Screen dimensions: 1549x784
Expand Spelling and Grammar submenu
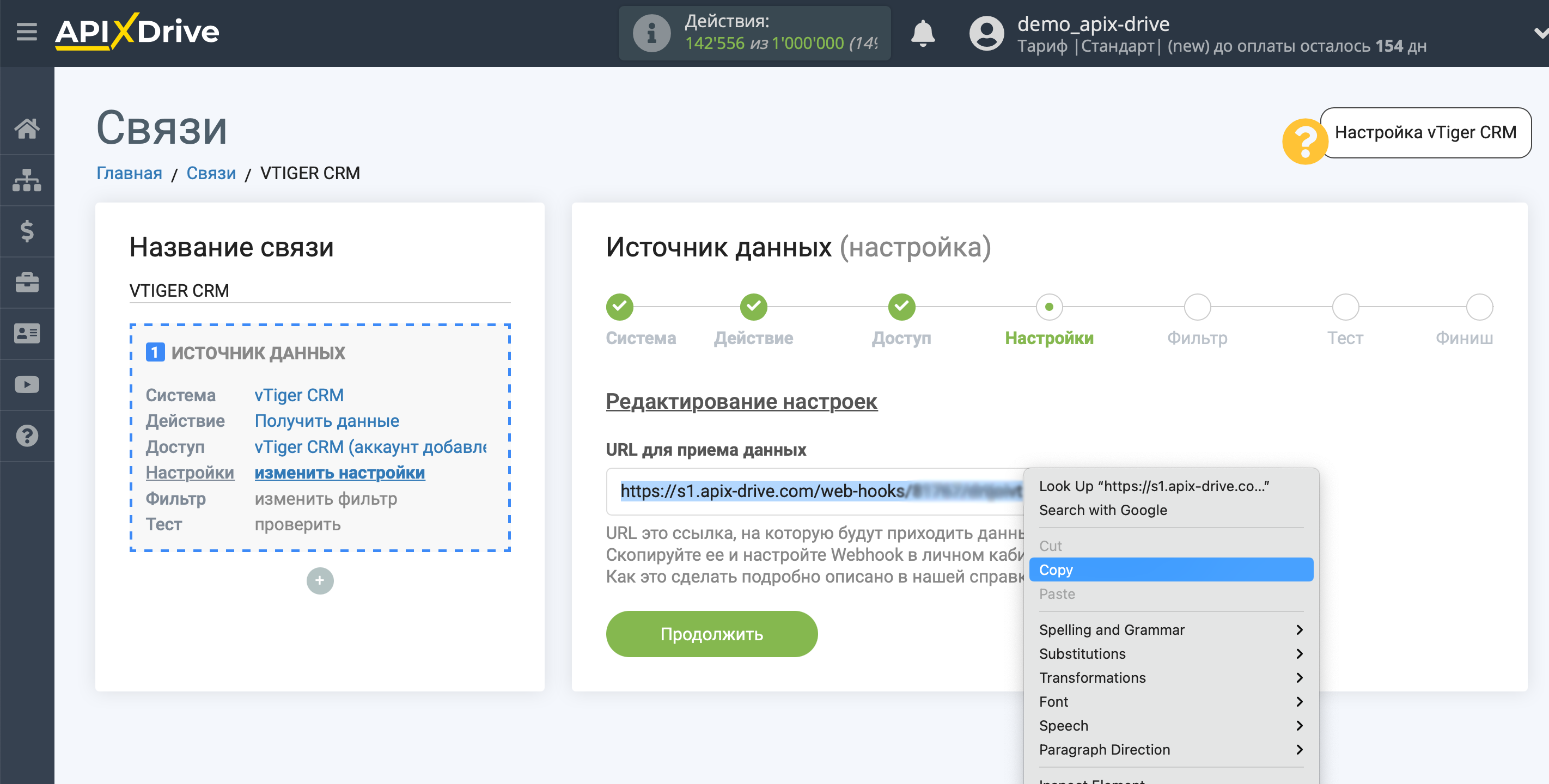pos(1171,629)
